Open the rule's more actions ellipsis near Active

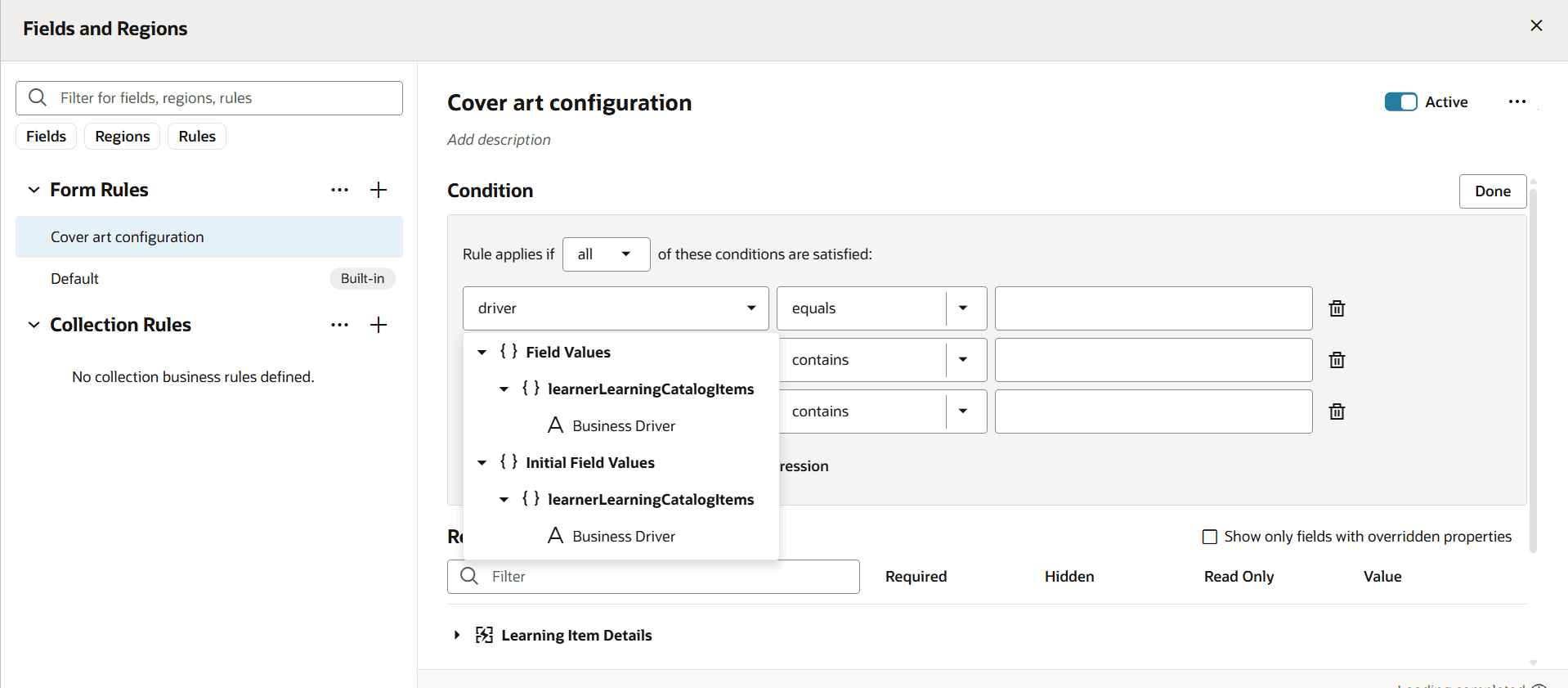click(1517, 102)
